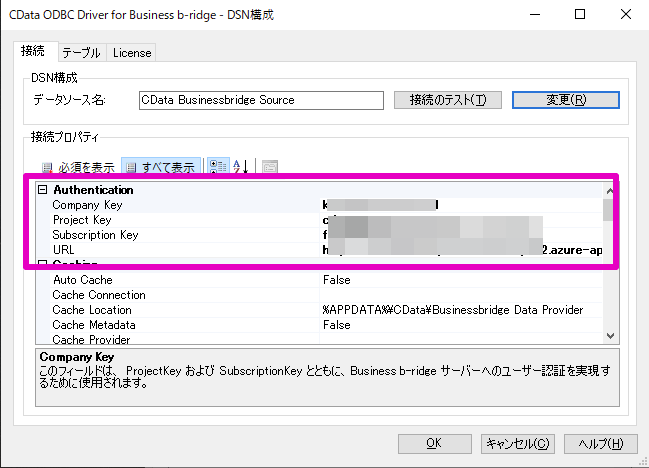Screen dimensions: 649x468
Task: Click the property grid scrollbar thumb
Action: [608, 210]
